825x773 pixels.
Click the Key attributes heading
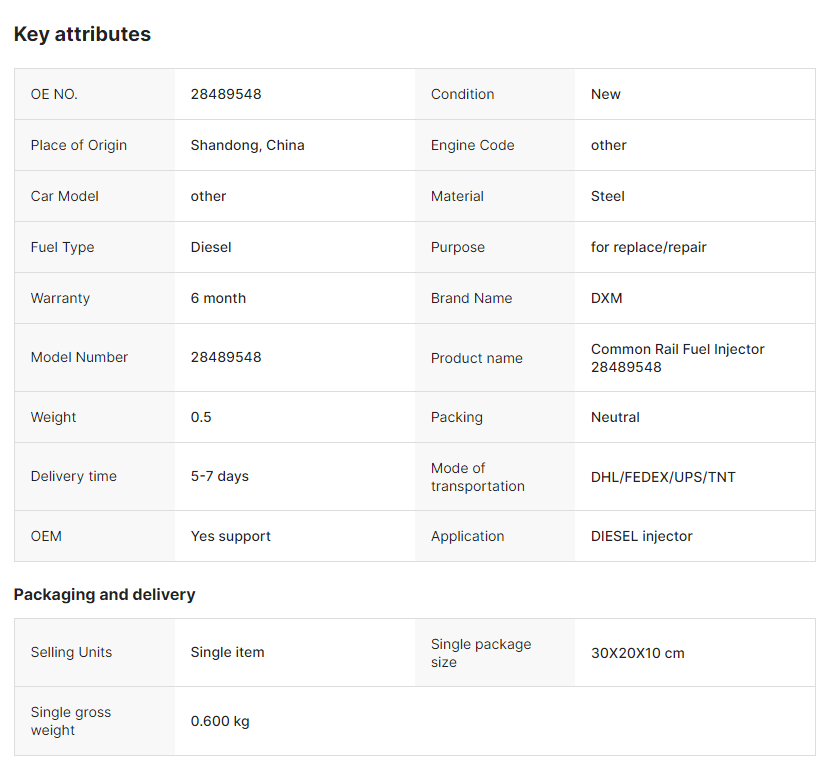(82, 34)
